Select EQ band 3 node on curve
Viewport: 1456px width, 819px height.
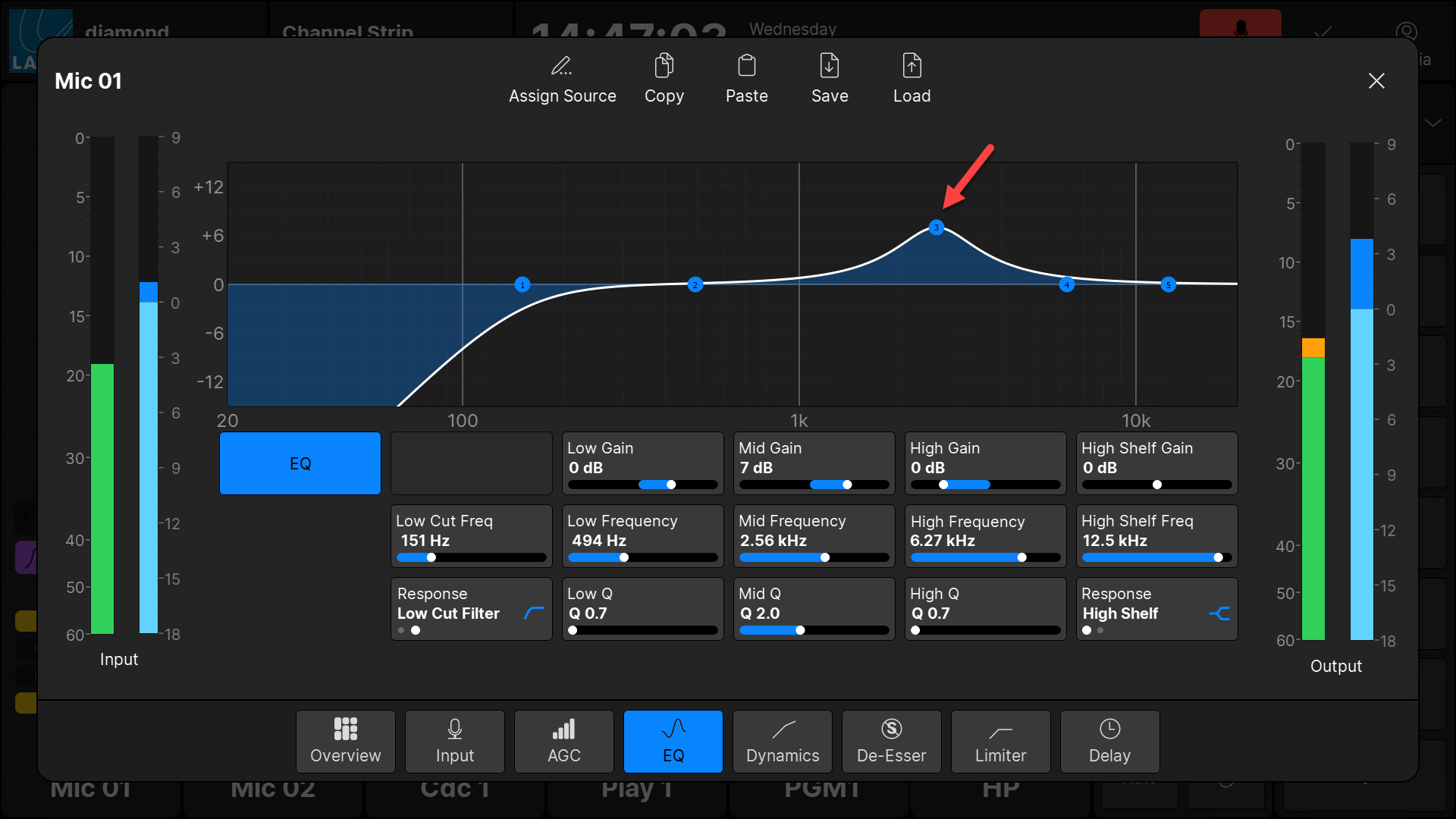pos(937,227)
